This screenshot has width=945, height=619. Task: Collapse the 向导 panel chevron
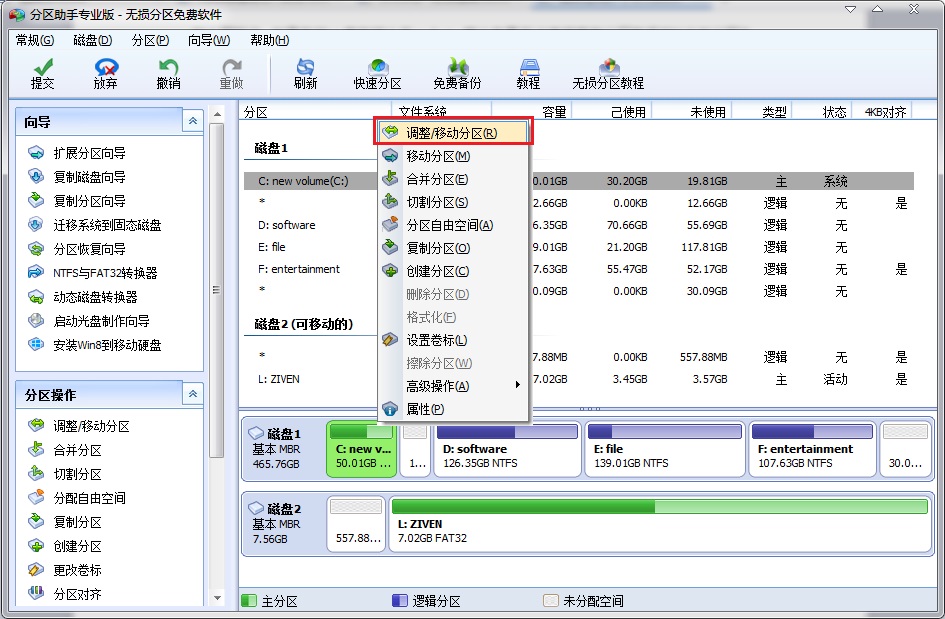[193, 121]
